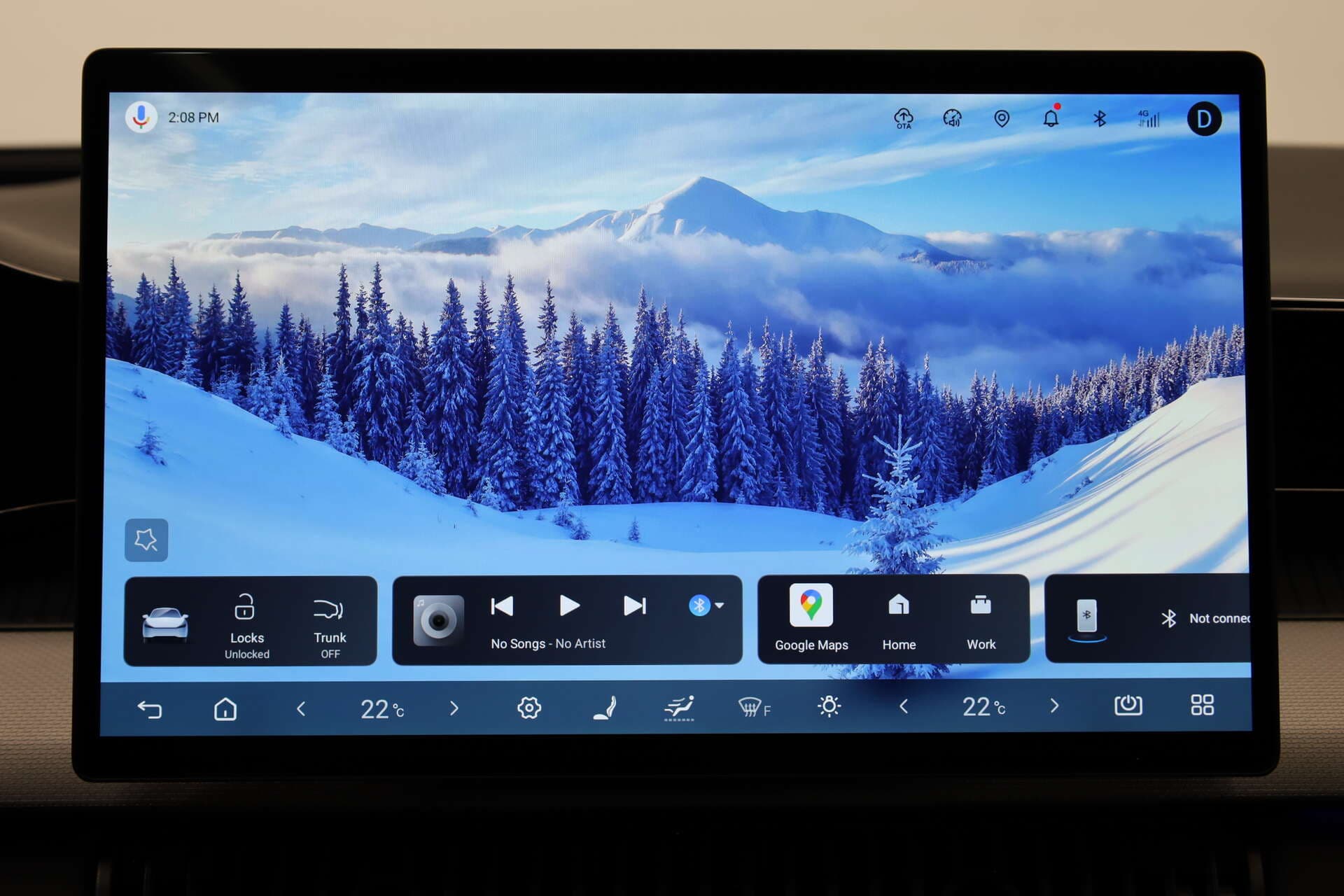Tap No Songs - No Artist label

click(548, 643)
